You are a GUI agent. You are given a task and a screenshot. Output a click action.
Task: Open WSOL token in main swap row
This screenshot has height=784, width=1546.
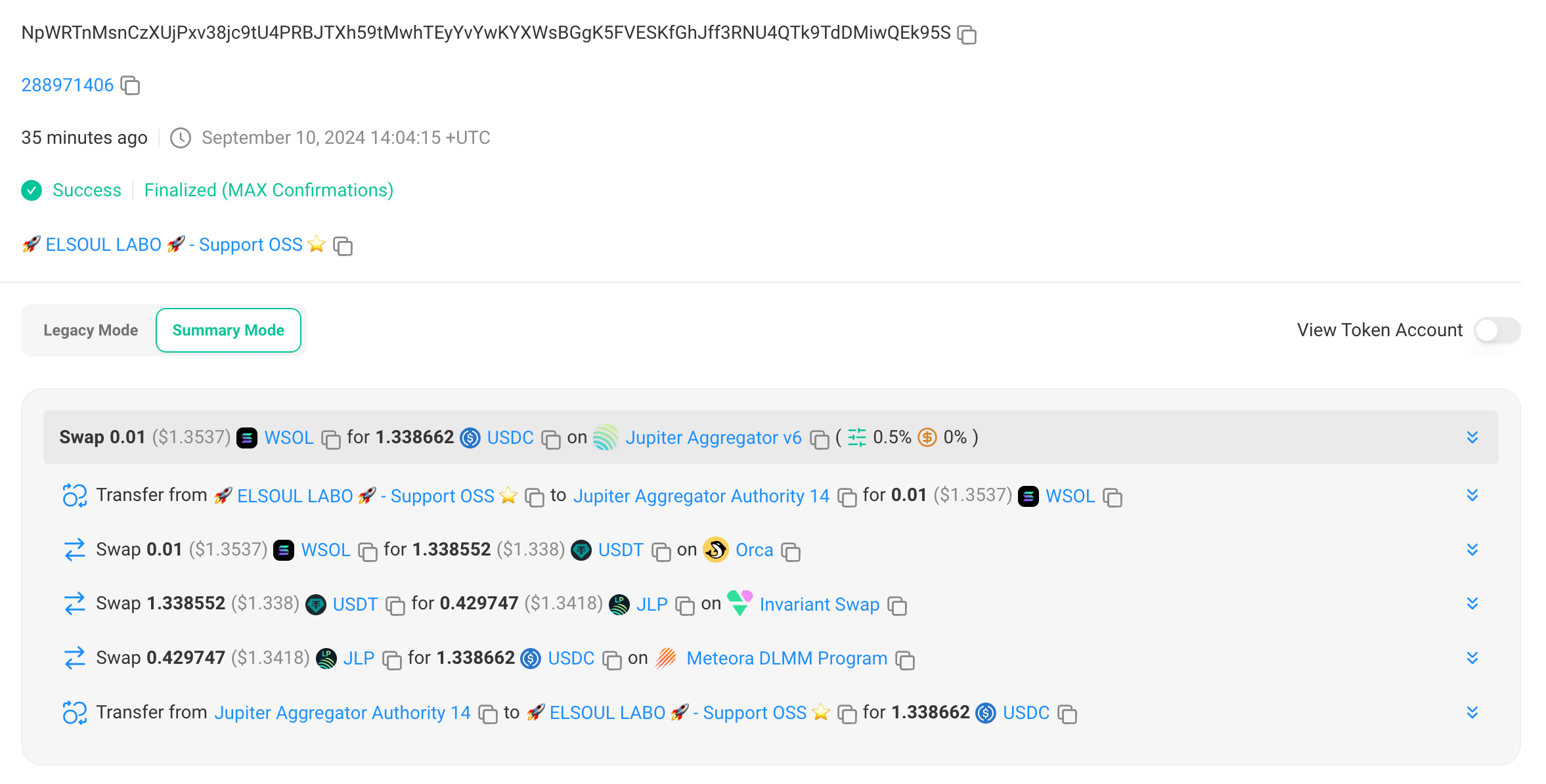point(289,438)
